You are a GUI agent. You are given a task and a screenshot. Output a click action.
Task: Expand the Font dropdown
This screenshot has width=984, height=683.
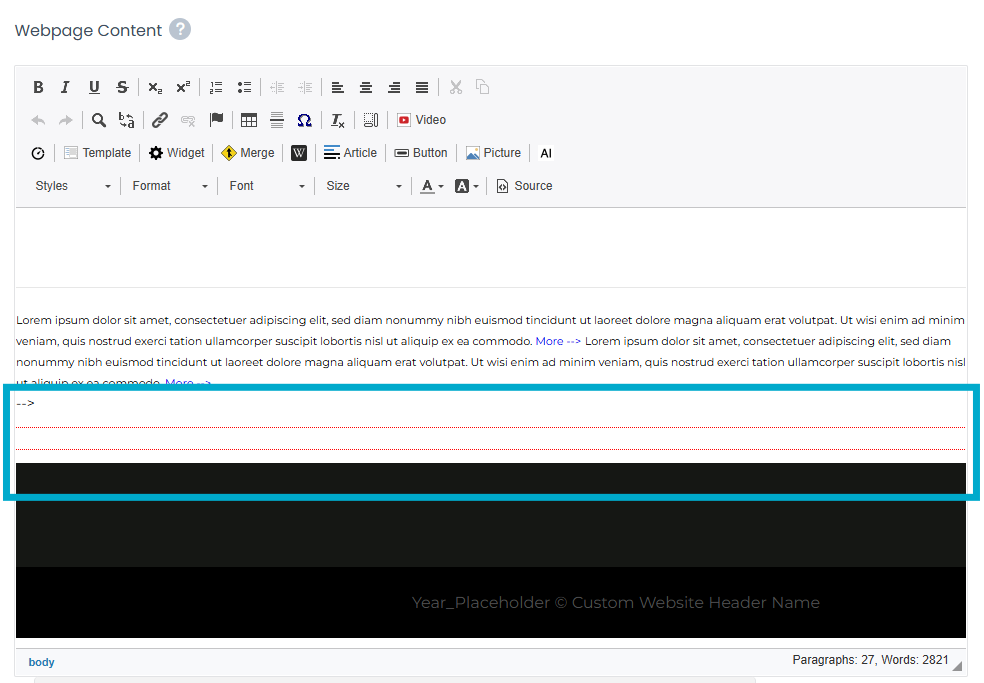coord(266,186)
